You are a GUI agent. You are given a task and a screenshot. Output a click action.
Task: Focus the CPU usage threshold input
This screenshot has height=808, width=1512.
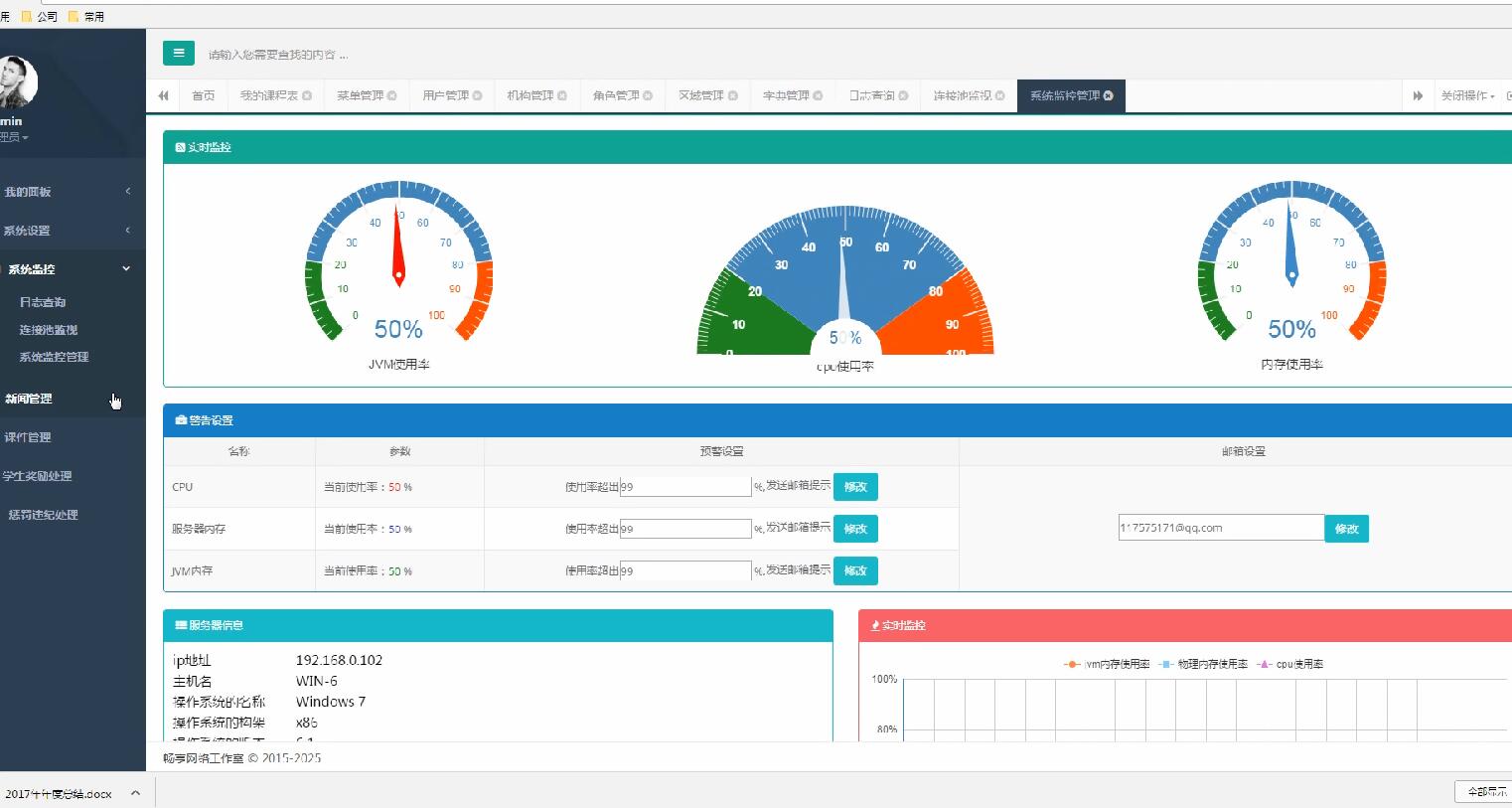tap(685, 487)
